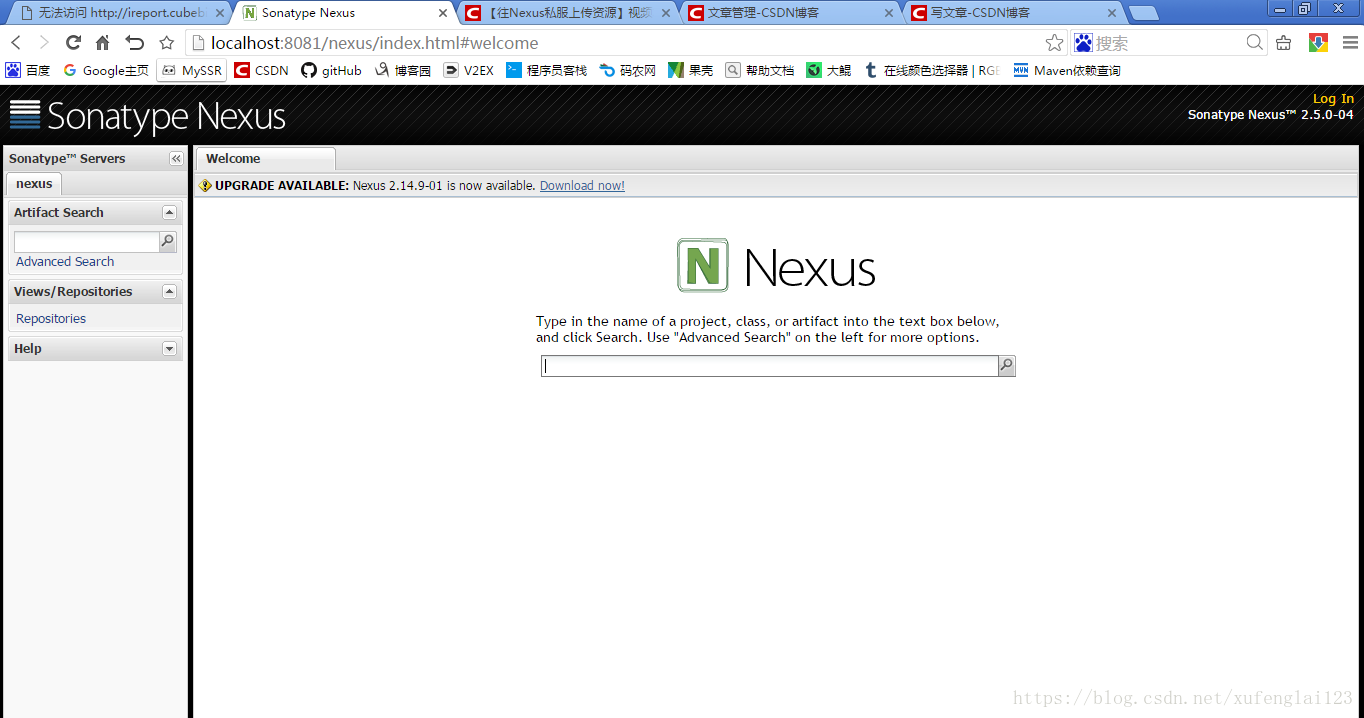This screenshot has height=718, width=1364.
Task: Collapse Sonatype Servers panel with double-arrow
Action: pos(176,159)
